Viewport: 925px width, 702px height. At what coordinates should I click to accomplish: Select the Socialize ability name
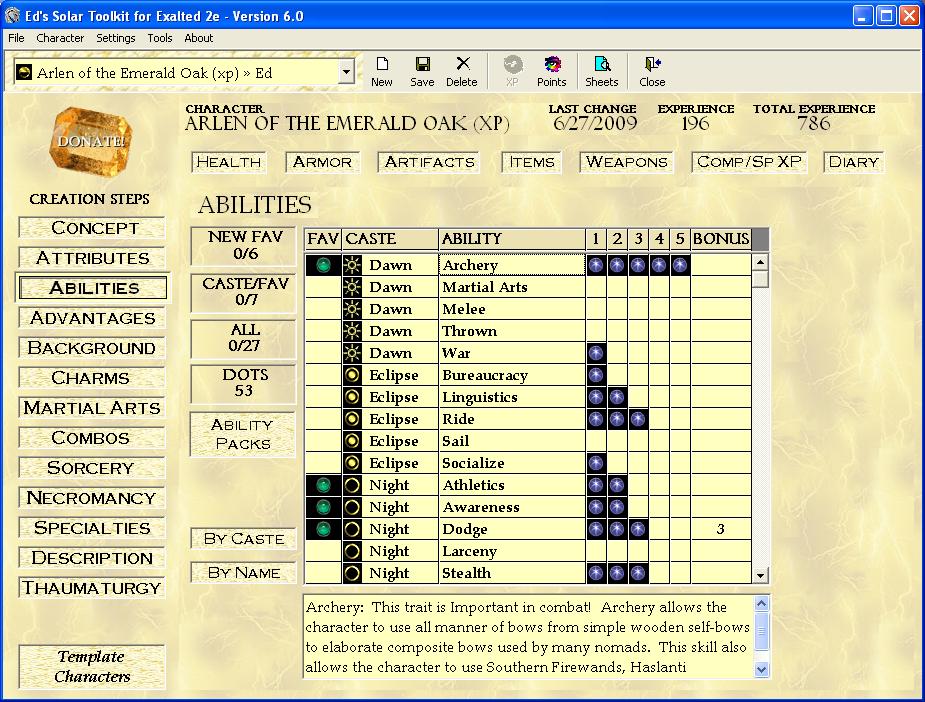click(512, 463)
